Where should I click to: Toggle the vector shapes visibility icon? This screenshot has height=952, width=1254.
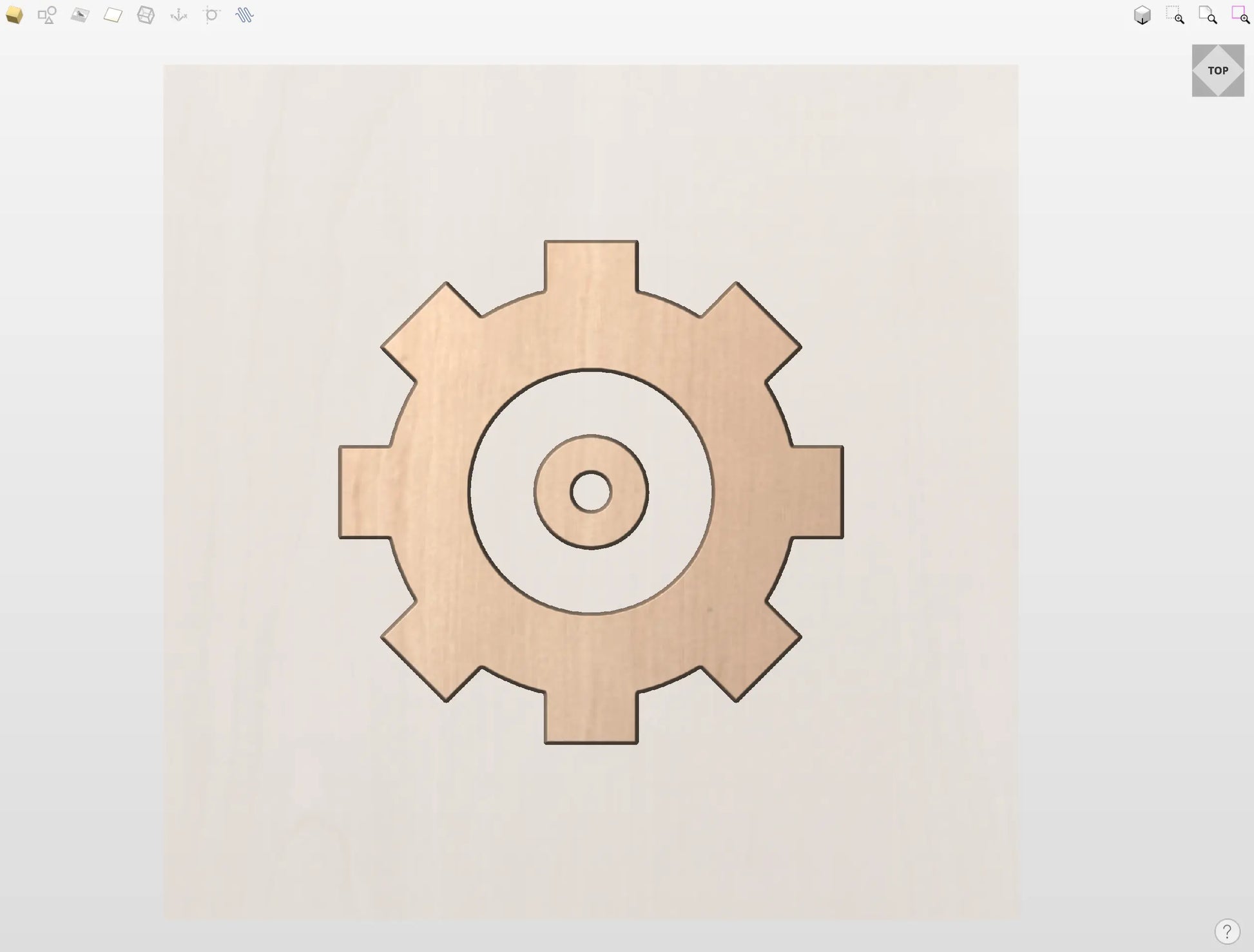point(47,15)
